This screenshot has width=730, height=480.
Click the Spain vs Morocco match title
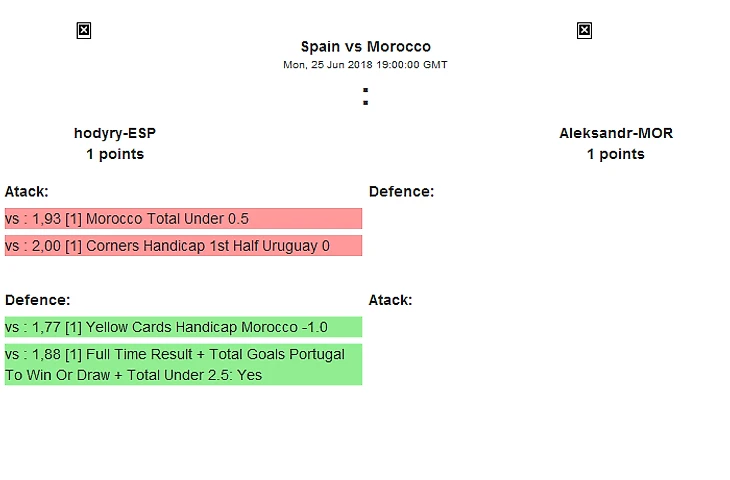365,47
